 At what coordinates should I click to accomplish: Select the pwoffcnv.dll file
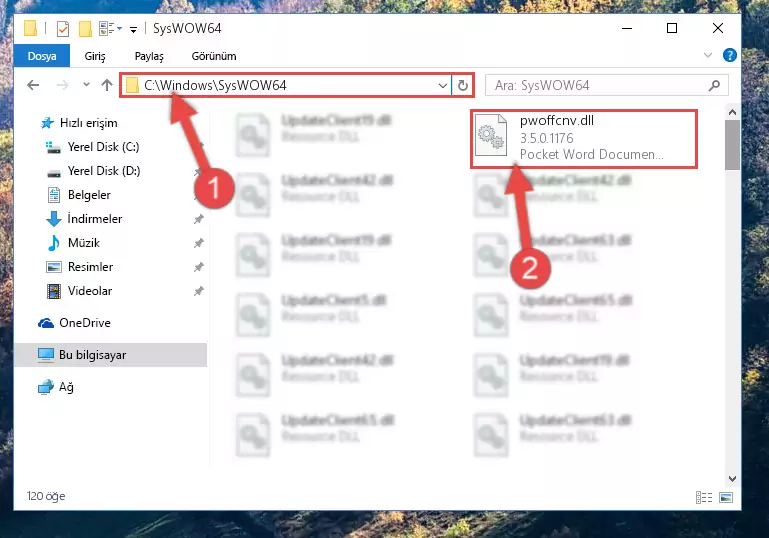[584, 139]
